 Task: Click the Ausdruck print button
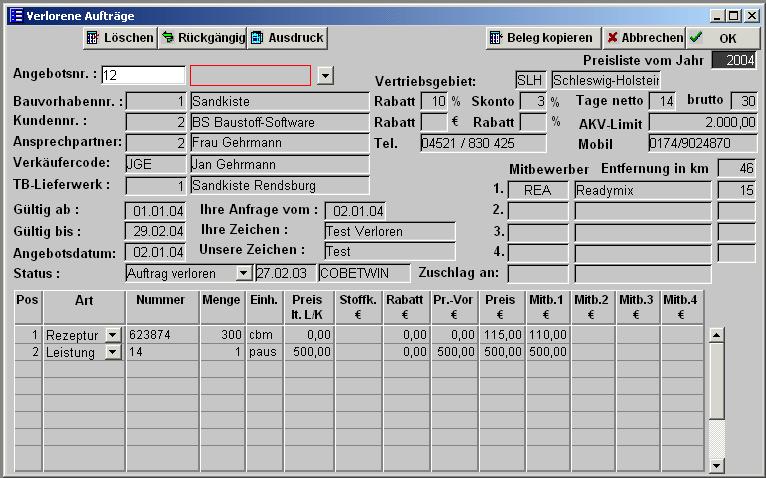coord(287,38)
